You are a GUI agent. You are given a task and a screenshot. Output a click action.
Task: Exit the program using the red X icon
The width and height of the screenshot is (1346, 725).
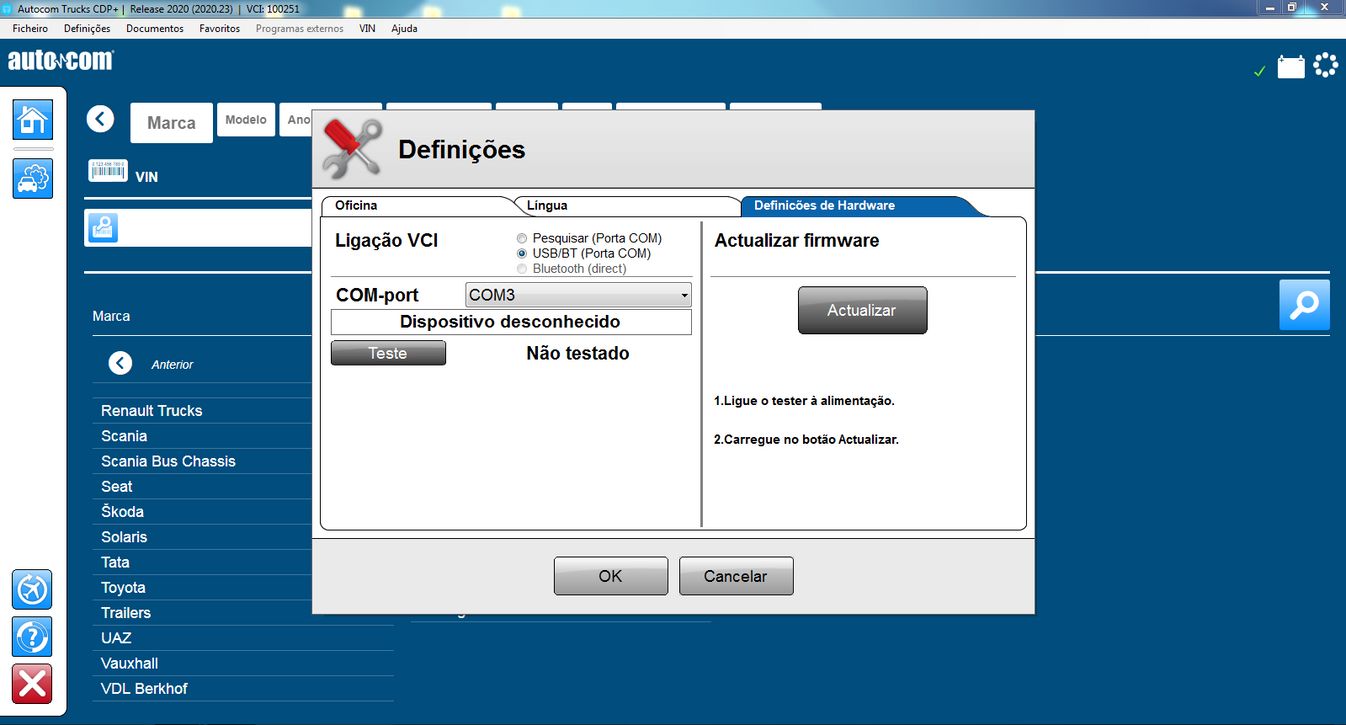[x=31, y=684]
